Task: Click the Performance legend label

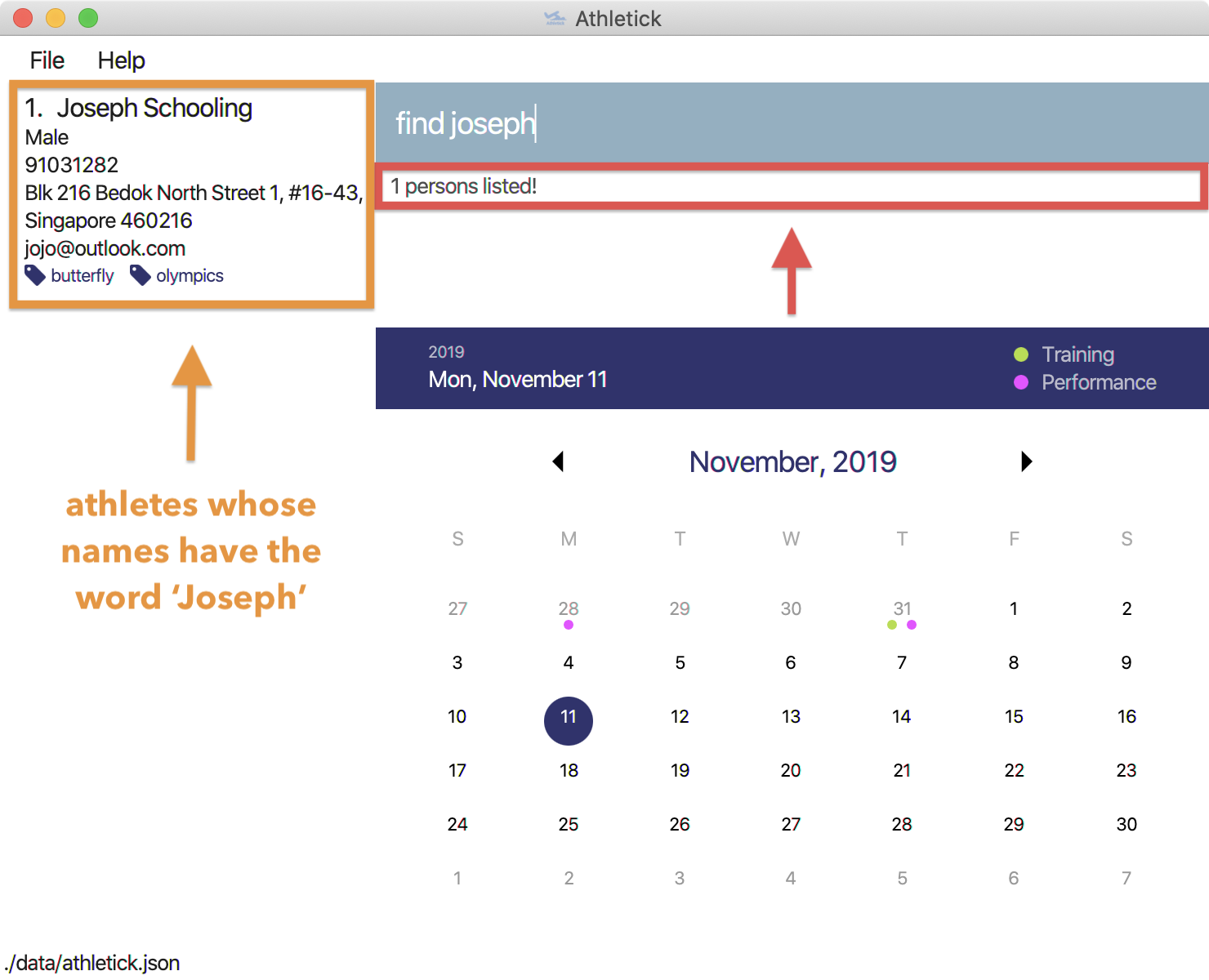Action: [1099, 382]
